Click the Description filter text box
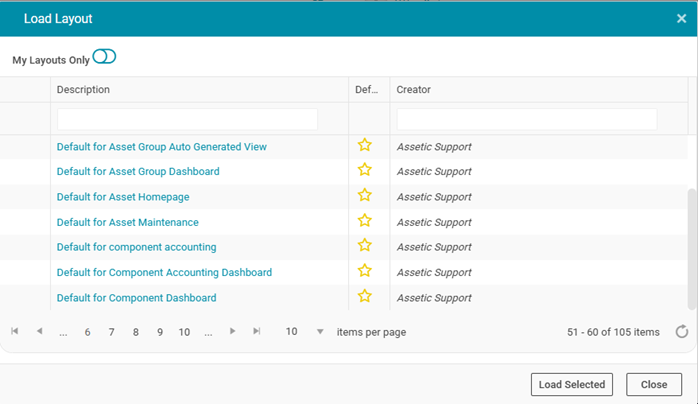Image resolution: width=698 pixels, height=404 pixels. (187, 119)
